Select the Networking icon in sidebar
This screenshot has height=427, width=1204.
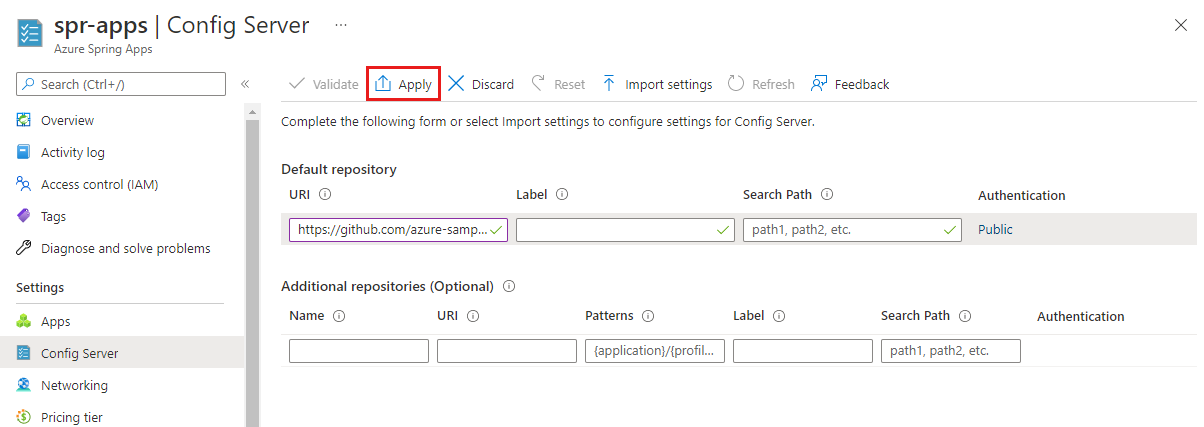pyautogui.click(x=24, y=385)
